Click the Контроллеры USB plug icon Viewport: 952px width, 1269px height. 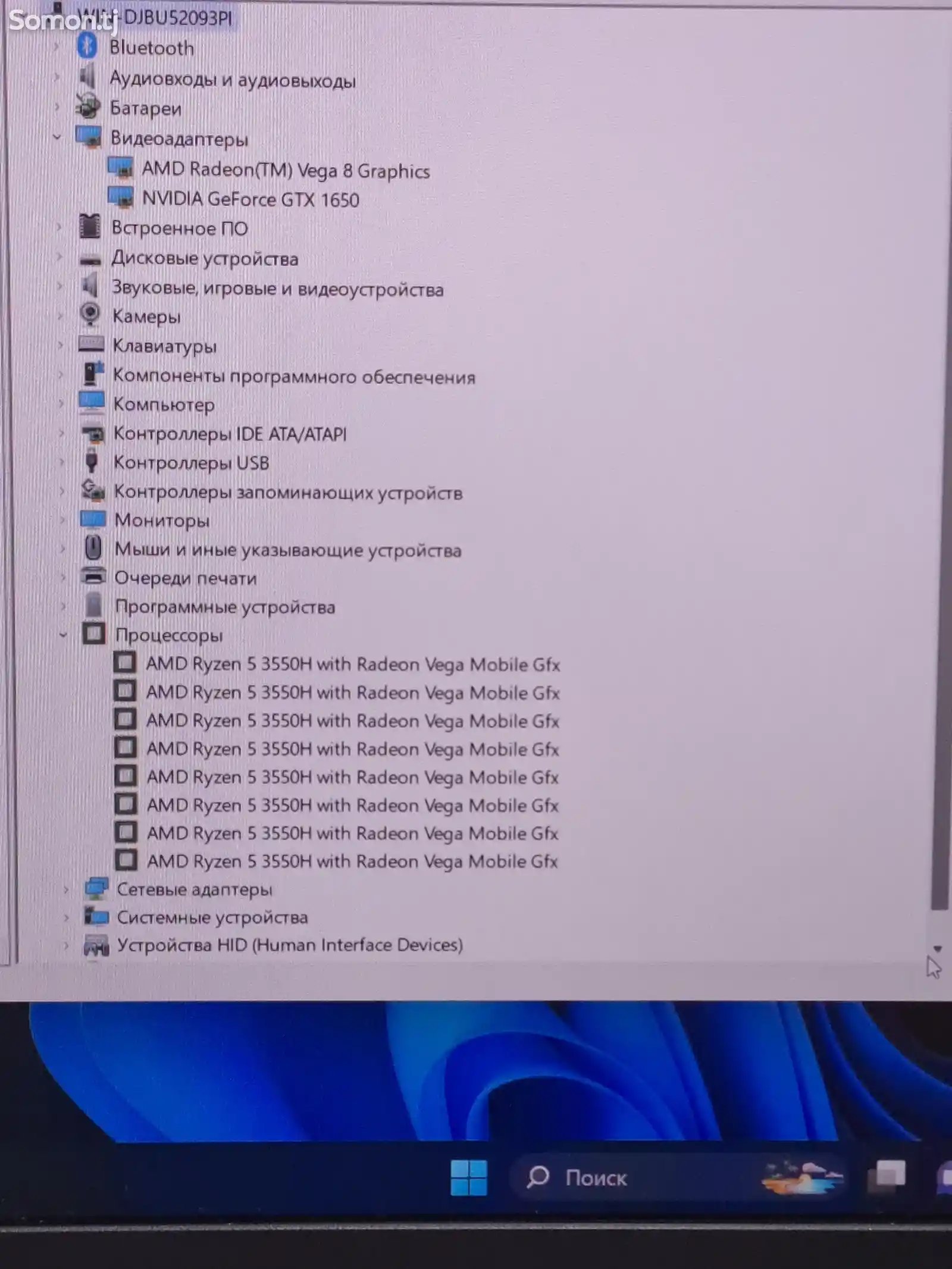[92, 461]
